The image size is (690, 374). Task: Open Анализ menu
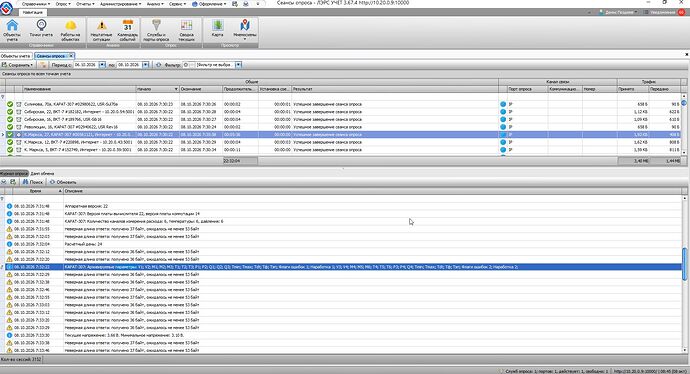(x=154, y=4)
